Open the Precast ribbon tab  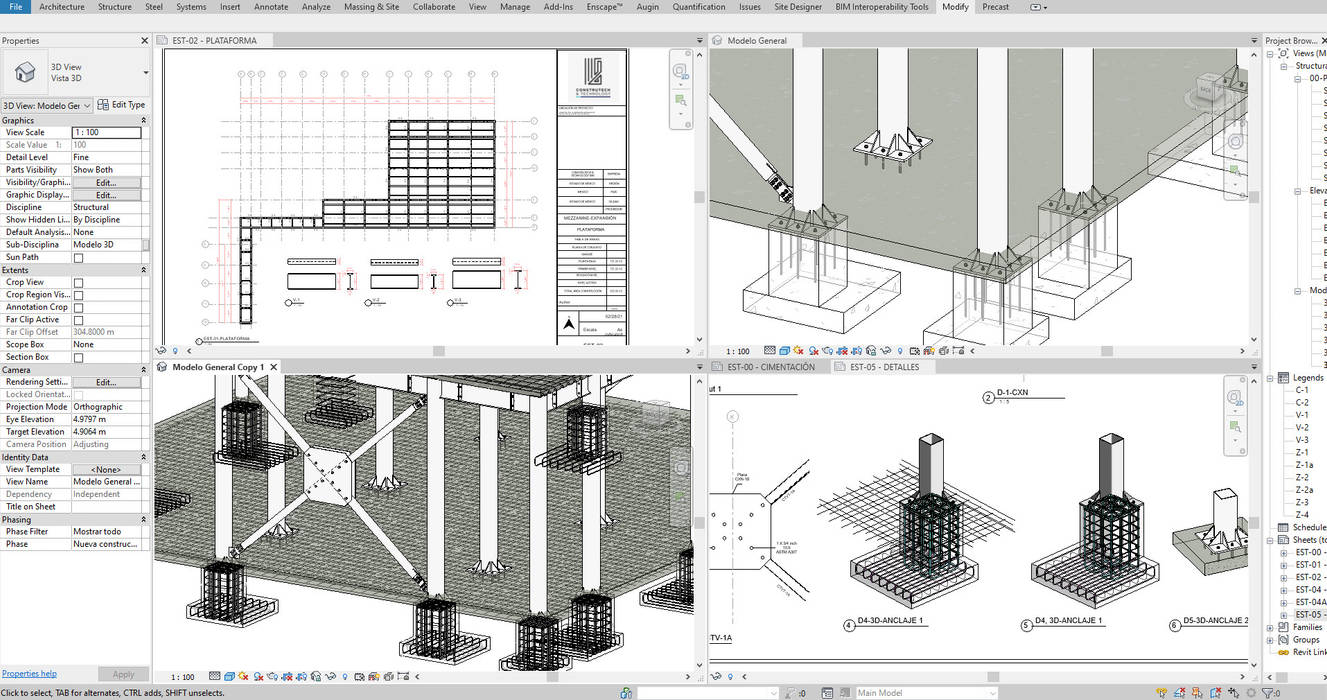pos(995,7)
